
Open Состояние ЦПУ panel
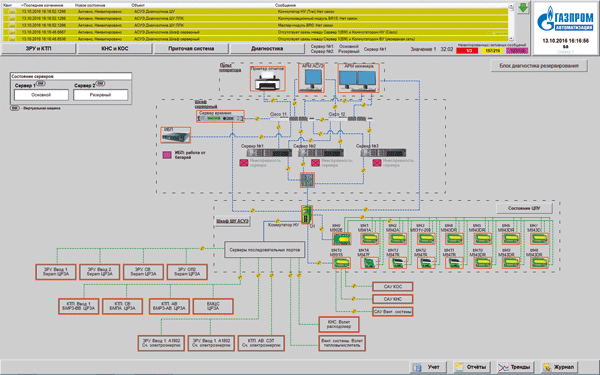524,208
